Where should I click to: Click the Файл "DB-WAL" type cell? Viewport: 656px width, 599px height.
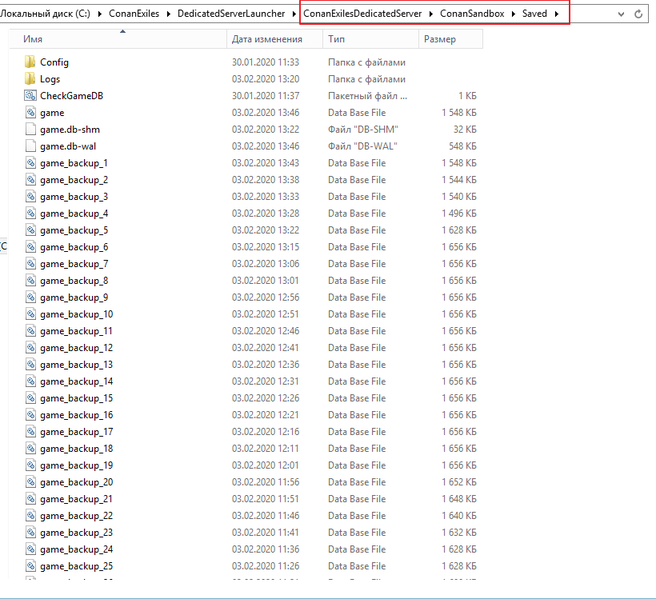coord(363,146)
